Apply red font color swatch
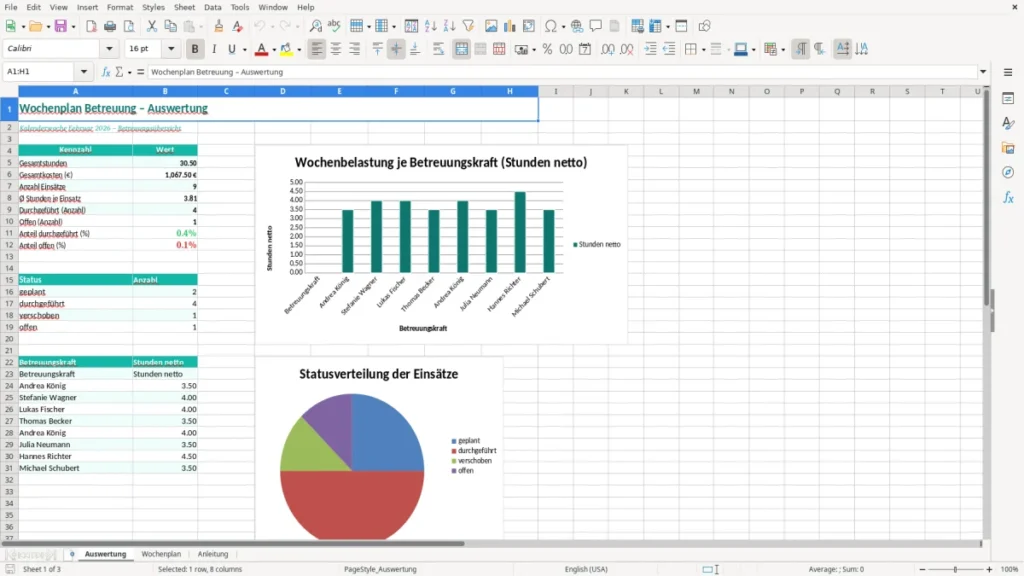1024x576 pixels. tap(261, 49)
